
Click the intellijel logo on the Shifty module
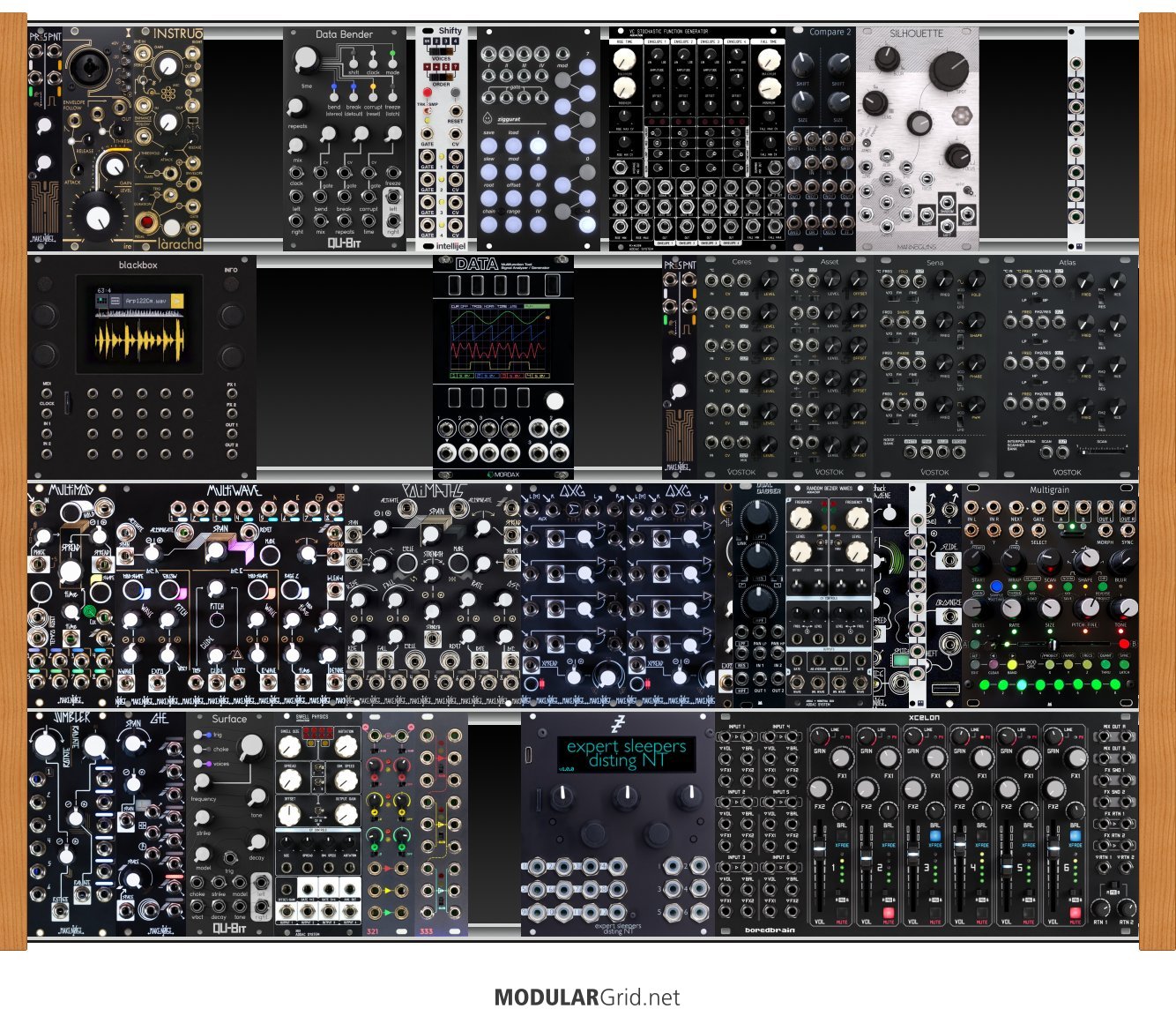tap(443, 244)
